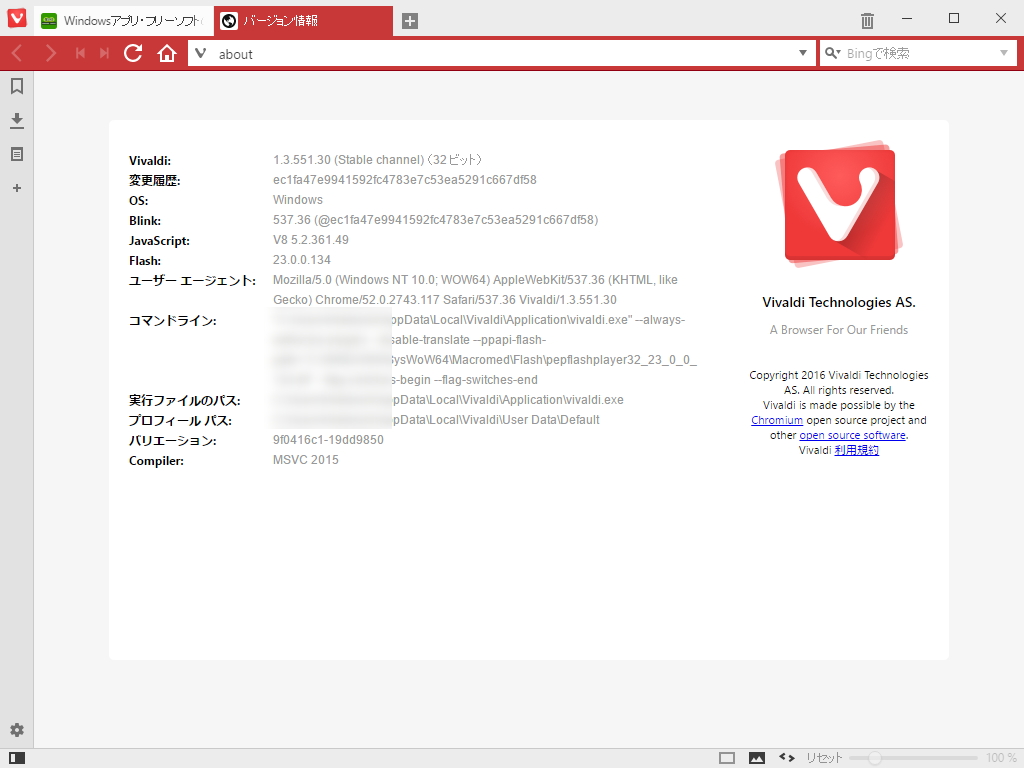Screen dimensions: 1024x768
Task: Open the Bing search engine selector
Action: (832, 52)
